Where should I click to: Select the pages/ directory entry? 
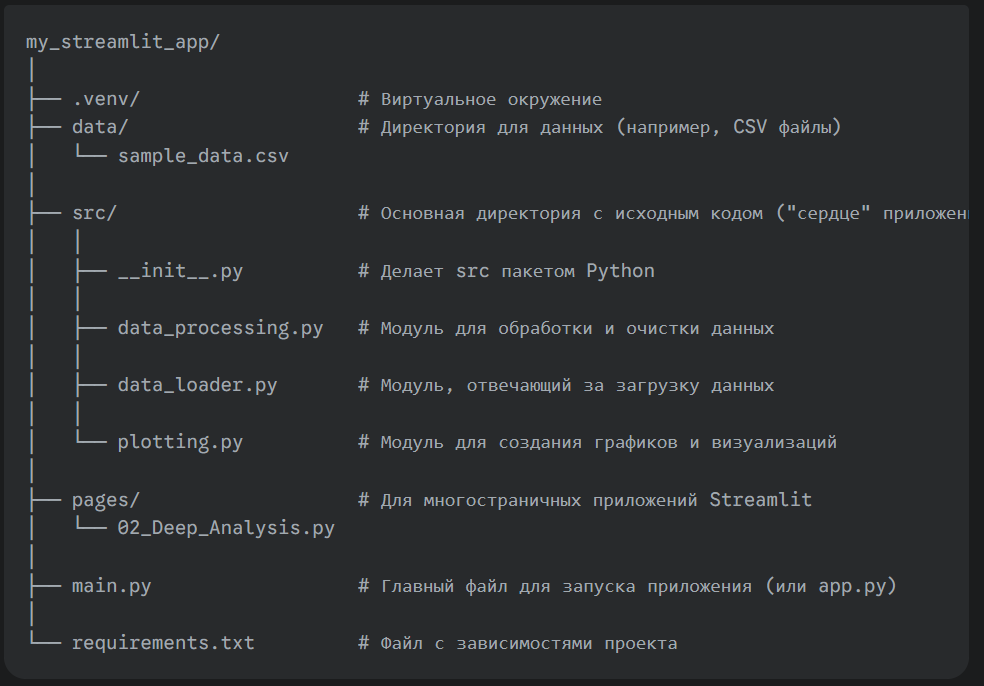tap(105, 500)
